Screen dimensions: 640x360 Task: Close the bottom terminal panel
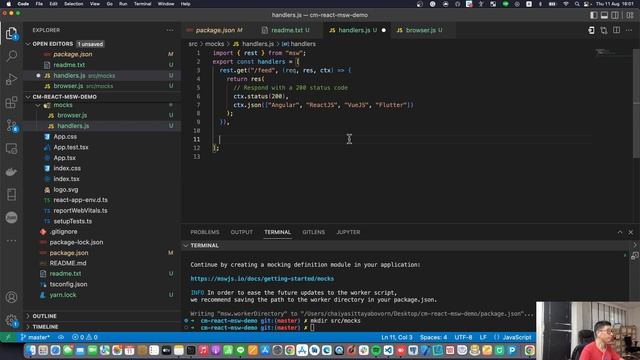tap(631, 232)
